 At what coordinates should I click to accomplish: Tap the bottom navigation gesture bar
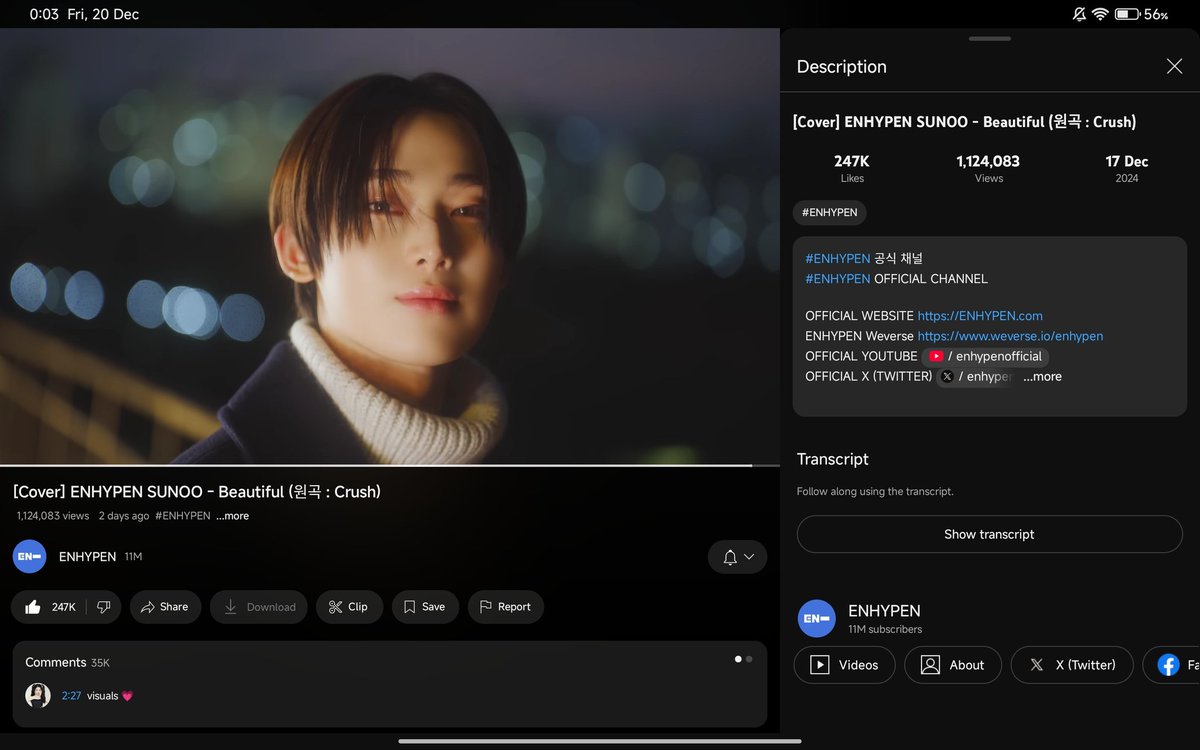(x=600, y=741)
